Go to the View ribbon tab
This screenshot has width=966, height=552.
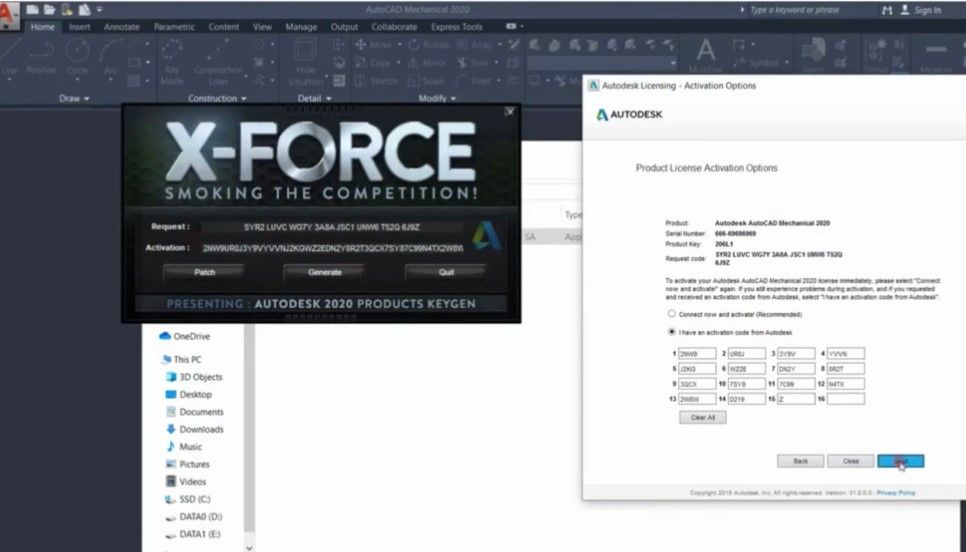pos(262,27)
